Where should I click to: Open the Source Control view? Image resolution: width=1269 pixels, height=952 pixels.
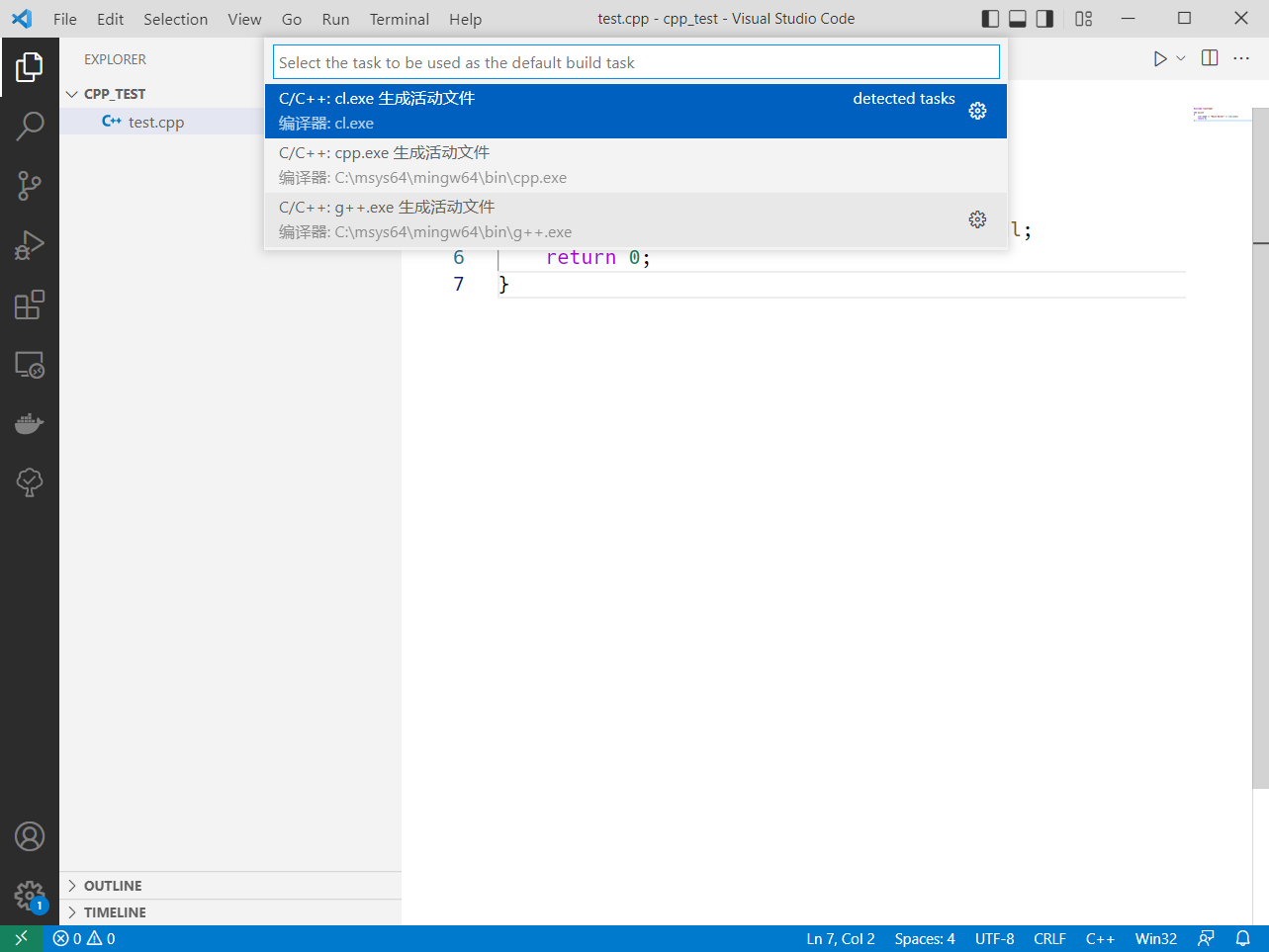[30, 186]
